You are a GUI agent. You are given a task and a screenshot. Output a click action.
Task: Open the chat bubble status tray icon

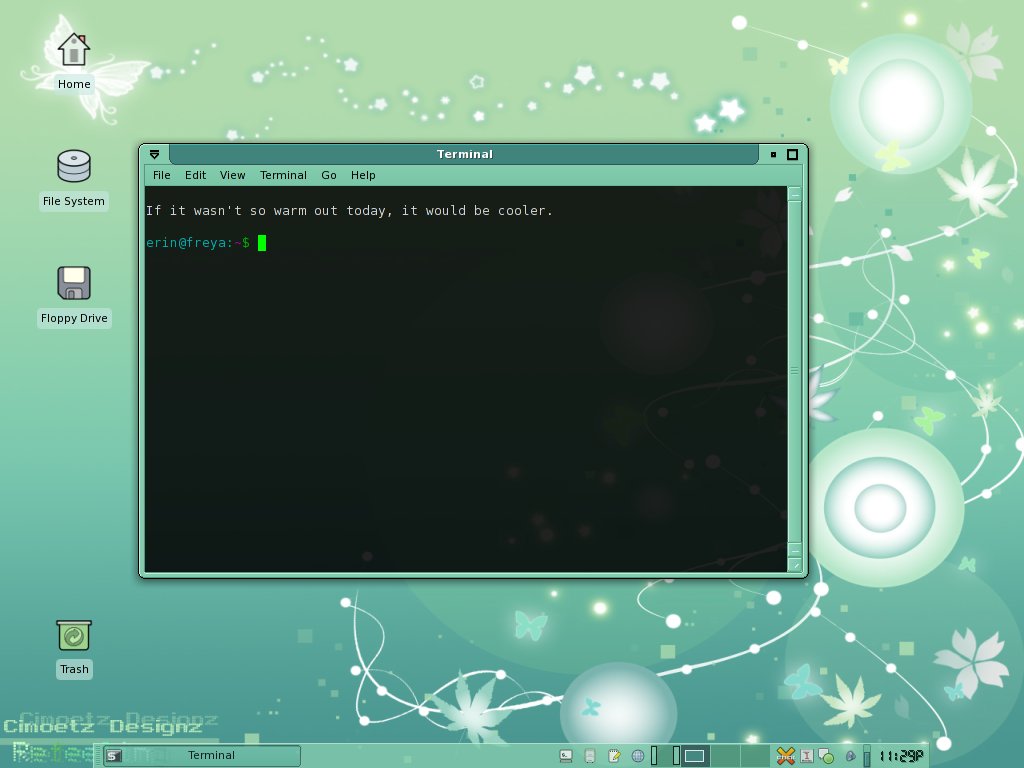point(826,756)
